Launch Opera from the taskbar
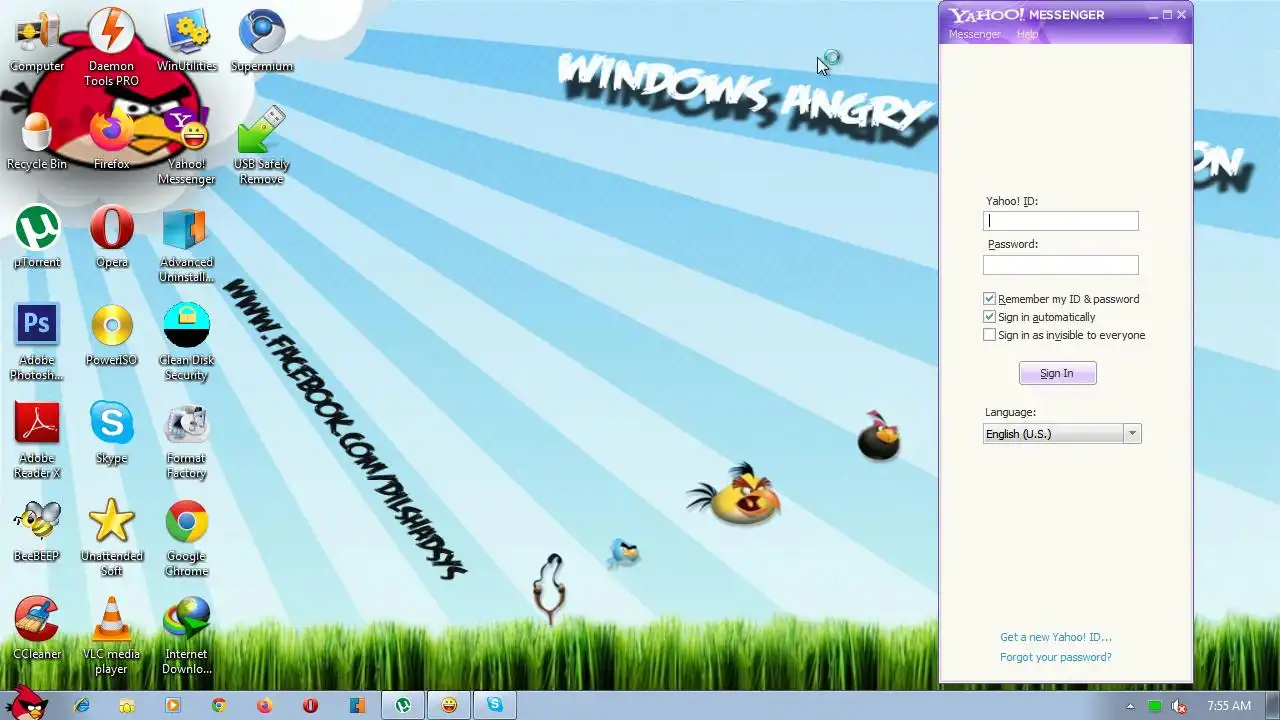The image size is (1280, 720). (311, 705)
